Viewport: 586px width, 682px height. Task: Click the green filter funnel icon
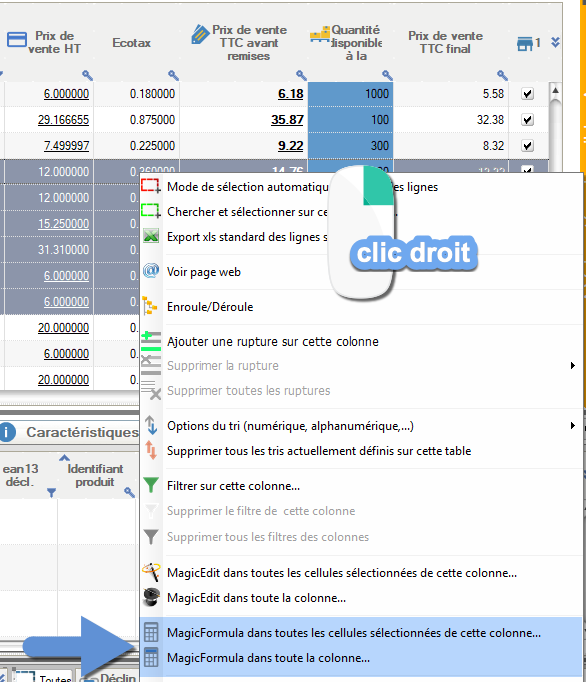[151, 485]
